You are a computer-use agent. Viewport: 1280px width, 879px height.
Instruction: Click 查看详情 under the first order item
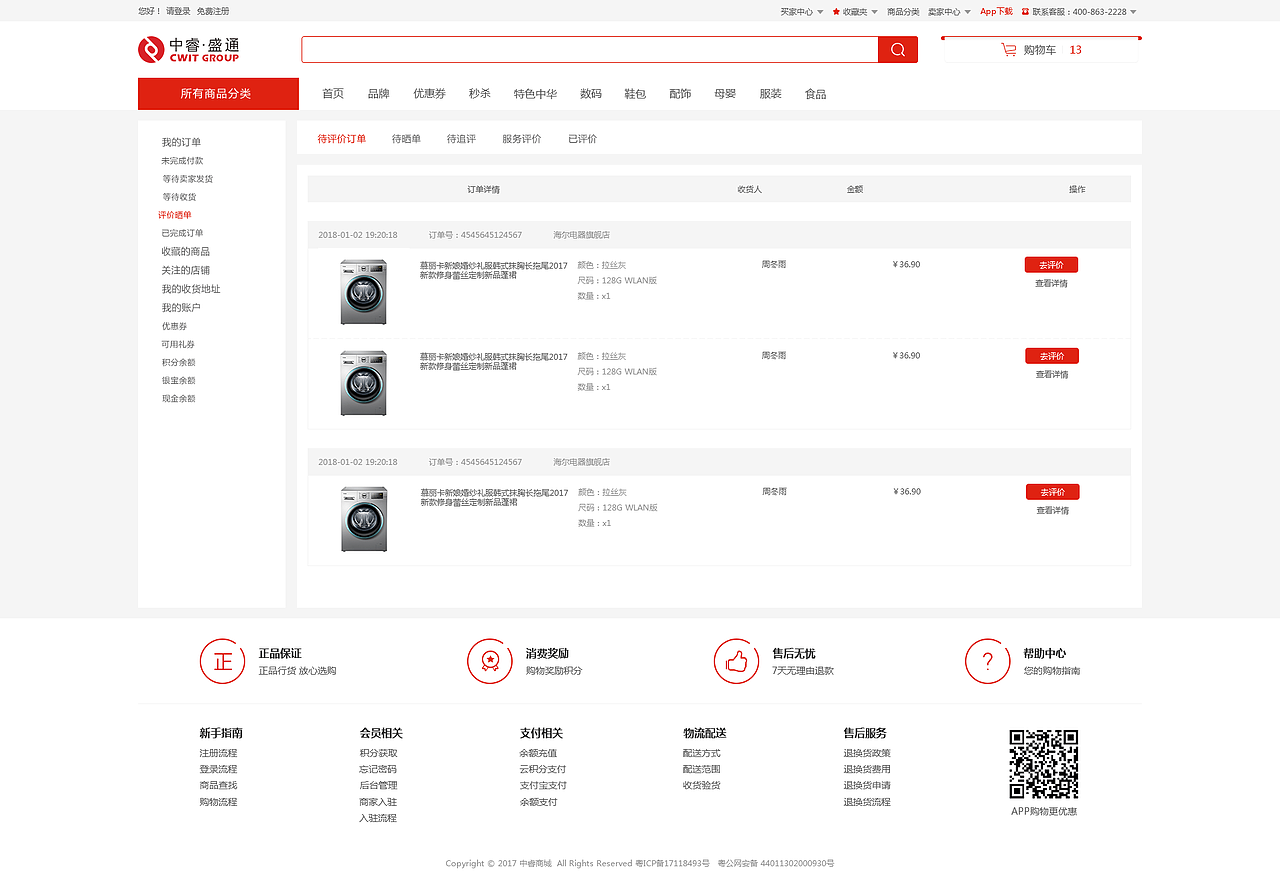point(1051,283)
